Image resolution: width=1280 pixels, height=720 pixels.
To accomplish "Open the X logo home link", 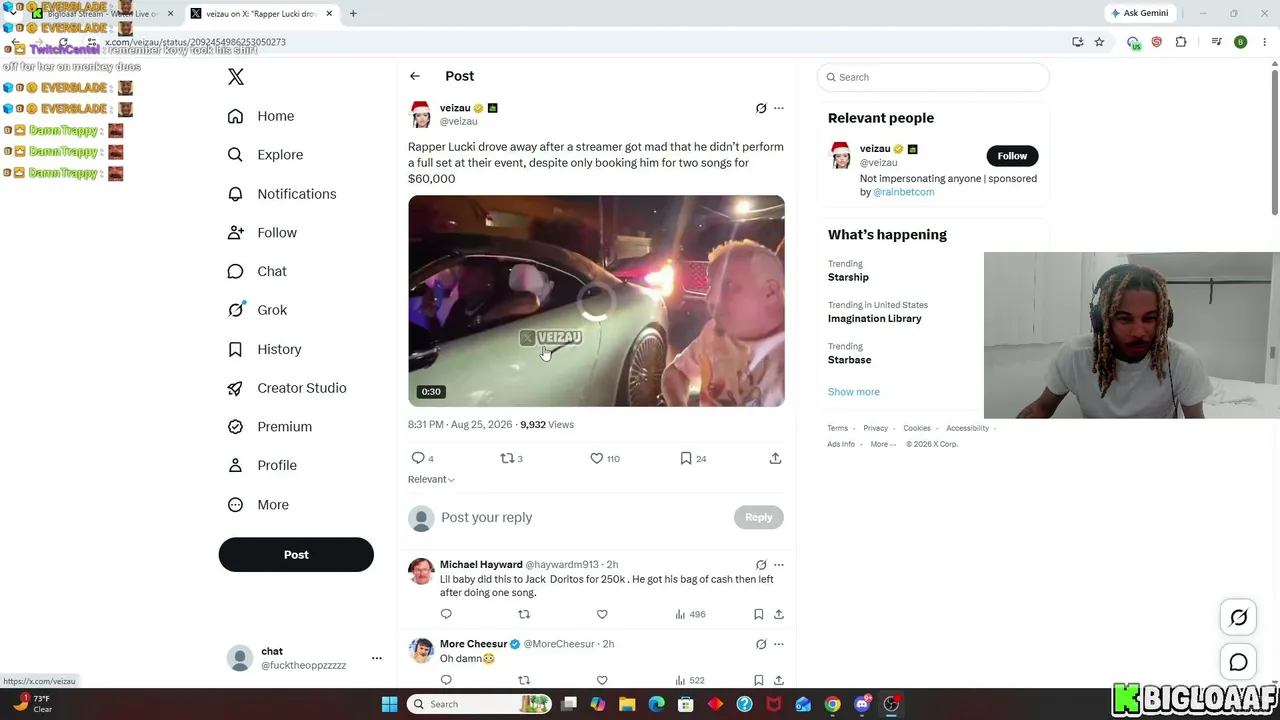I will (x=236, y=77).
